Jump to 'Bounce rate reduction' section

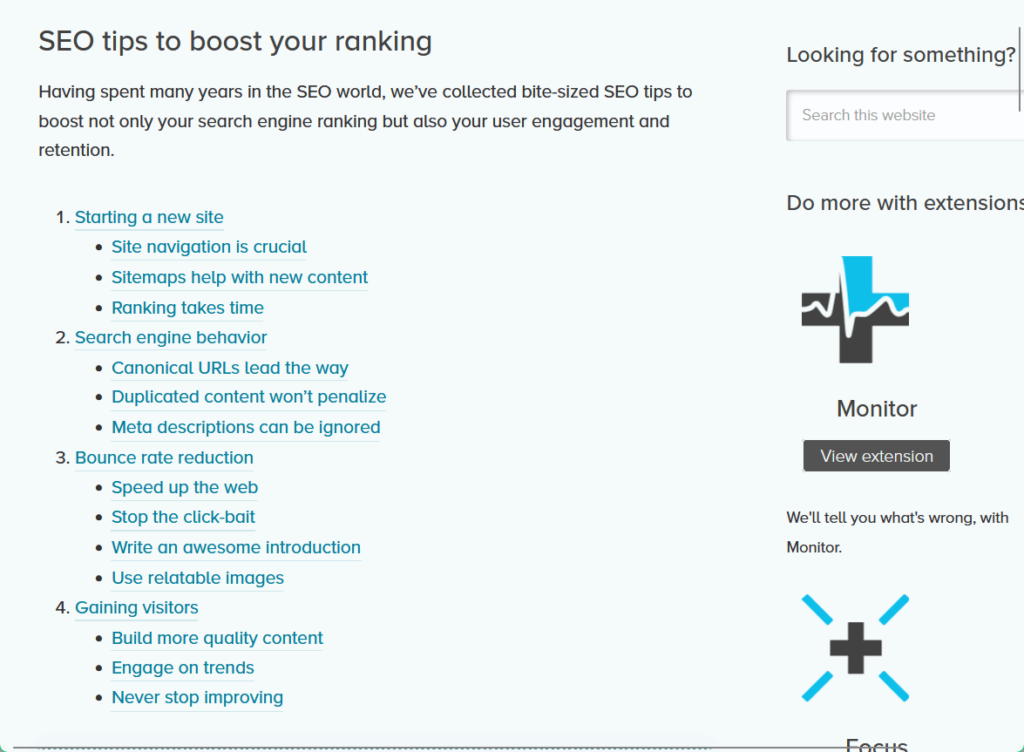tap(164, 458)
